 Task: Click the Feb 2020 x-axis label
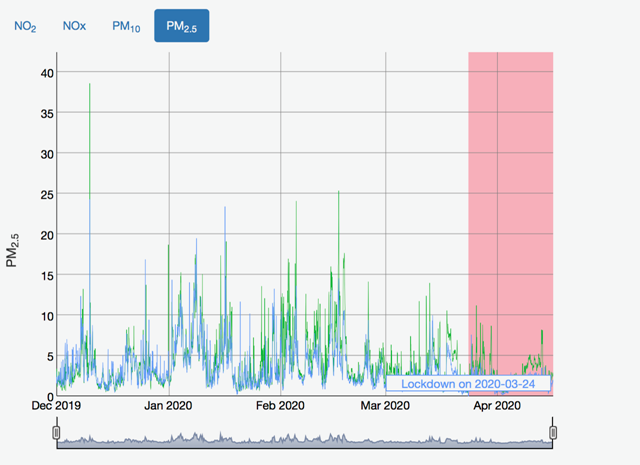click(x=280, y=406)
